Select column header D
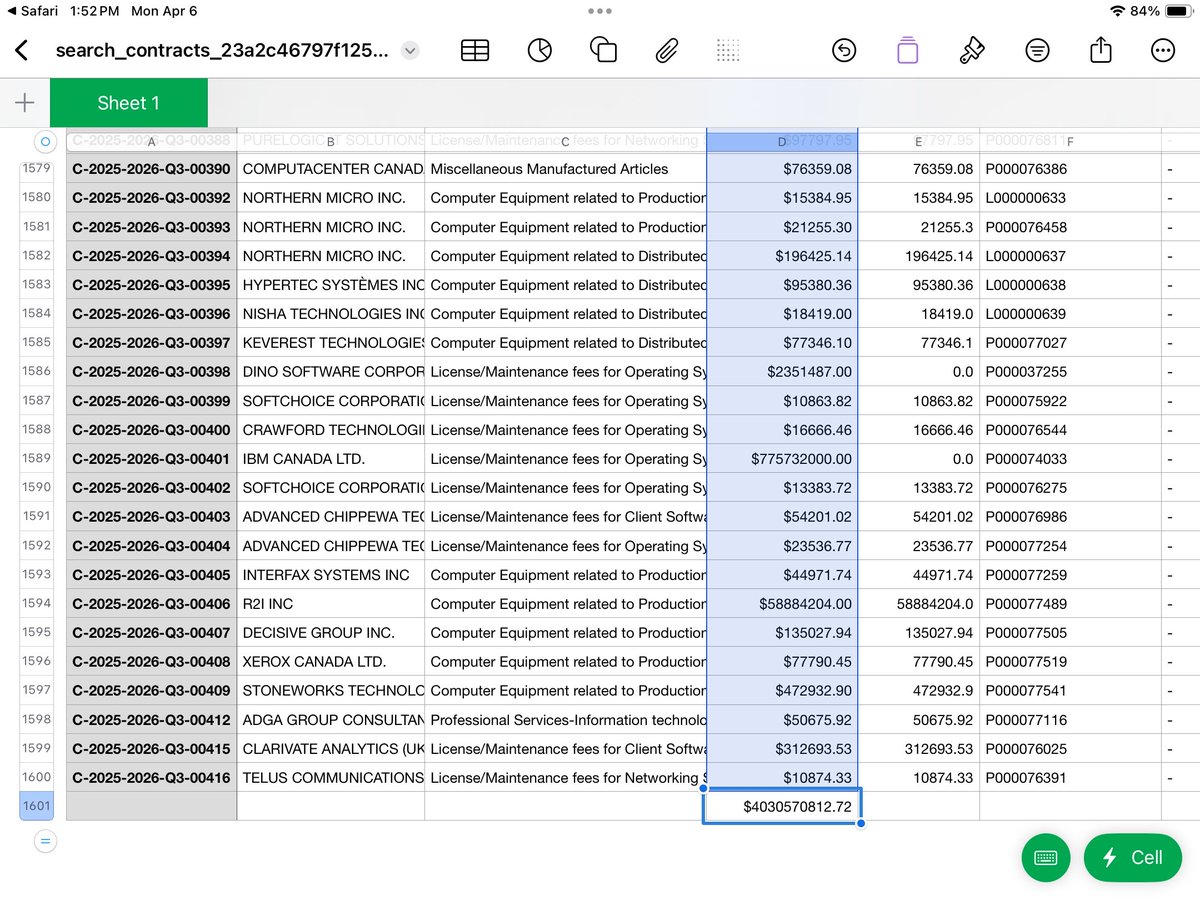The height and width of the screenshot is (900, 1200). [x=782, y=142]
